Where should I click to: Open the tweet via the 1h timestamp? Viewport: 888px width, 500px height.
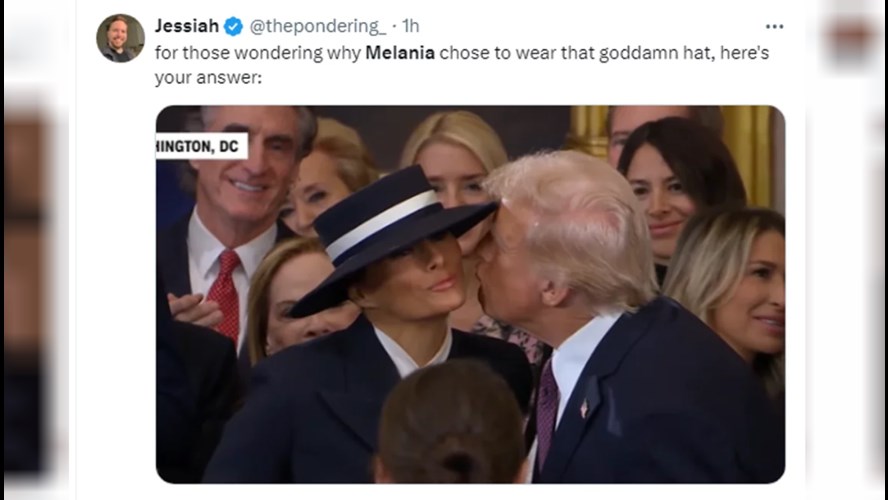point(411,26)
